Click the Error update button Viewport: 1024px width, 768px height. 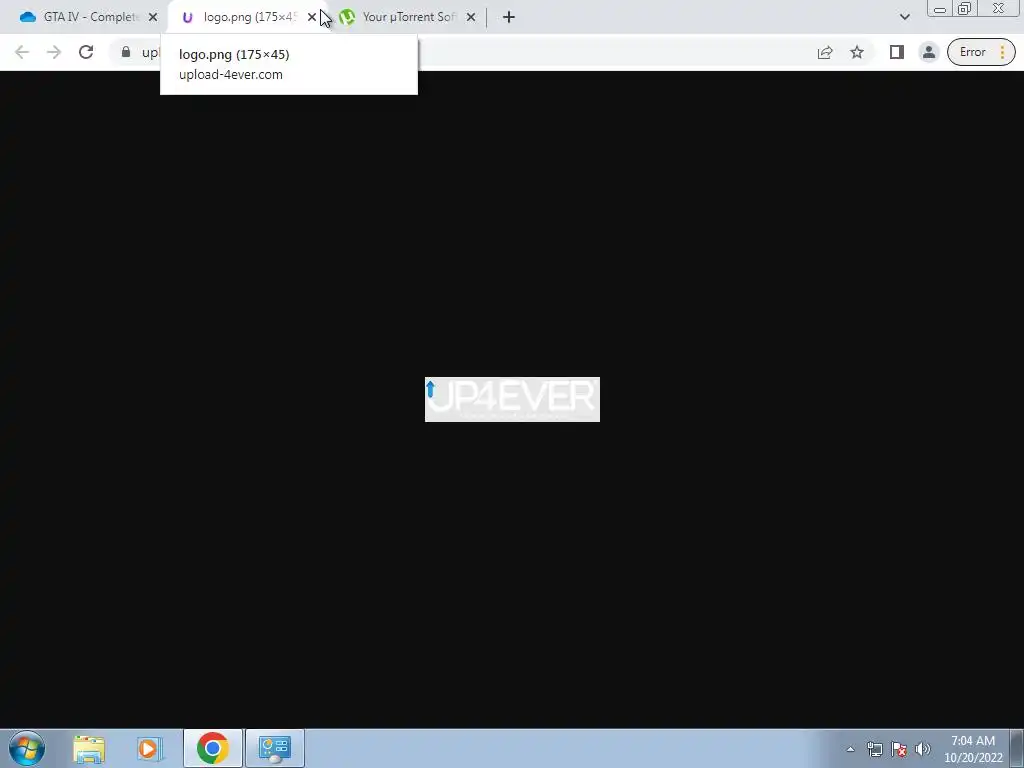pyautogui.click(x=981, y=52)
